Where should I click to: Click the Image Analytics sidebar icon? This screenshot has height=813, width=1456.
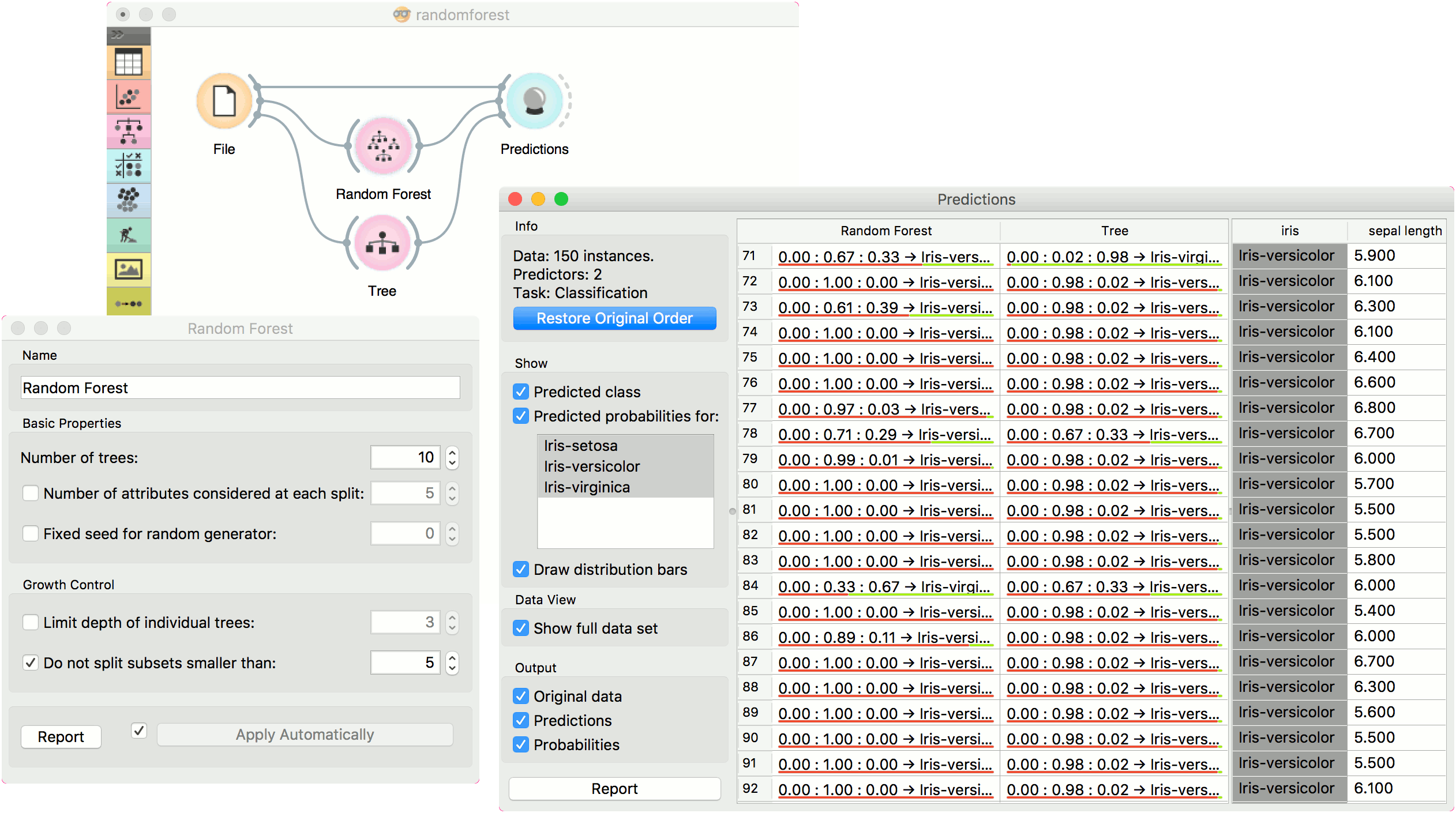[128, 269]
